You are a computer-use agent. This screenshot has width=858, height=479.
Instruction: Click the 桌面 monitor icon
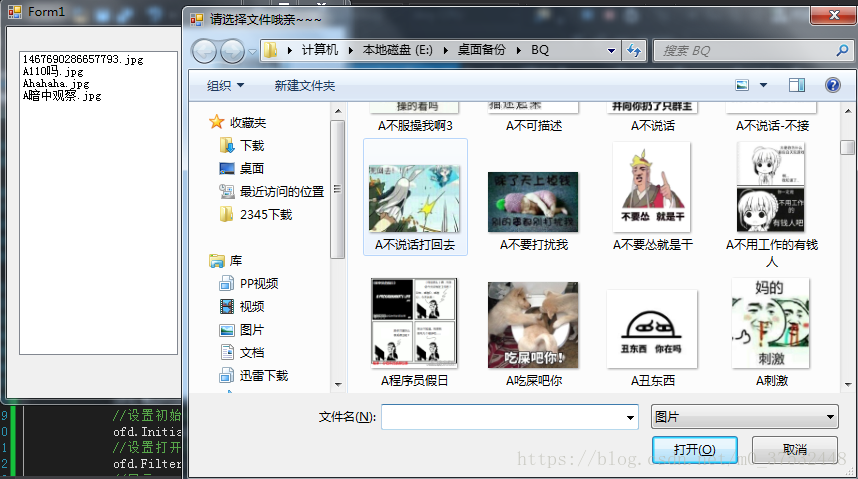(227, 169)
